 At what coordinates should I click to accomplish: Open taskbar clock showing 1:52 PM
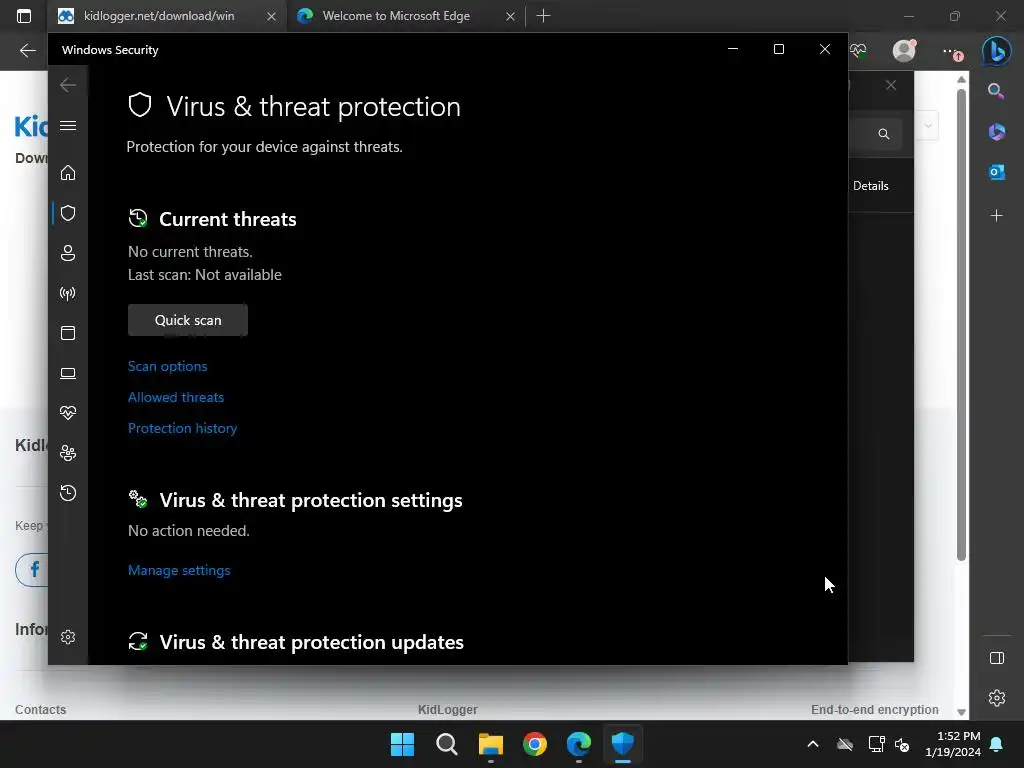pos(953,744)
